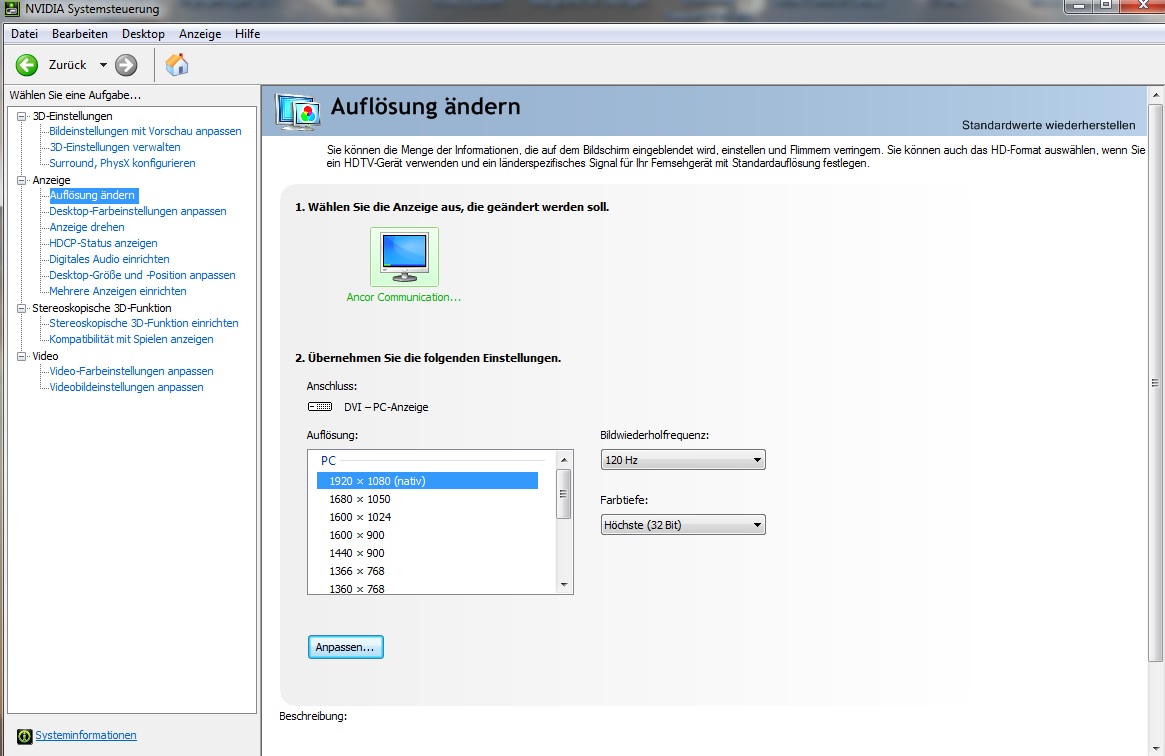Open Mehrere Anzeigen einrichten

(117, 291)
